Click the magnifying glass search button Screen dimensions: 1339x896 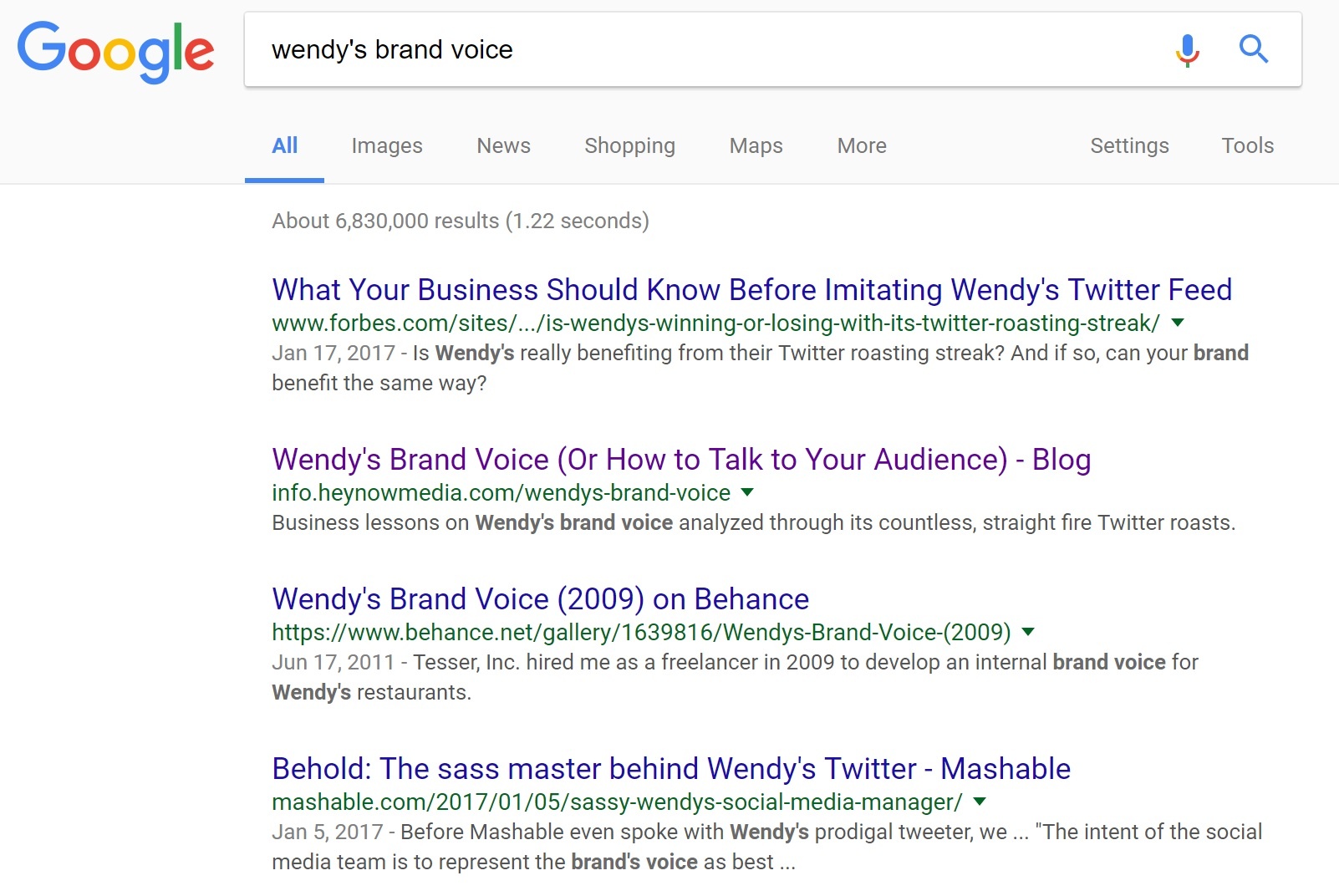click(1253, 49)
